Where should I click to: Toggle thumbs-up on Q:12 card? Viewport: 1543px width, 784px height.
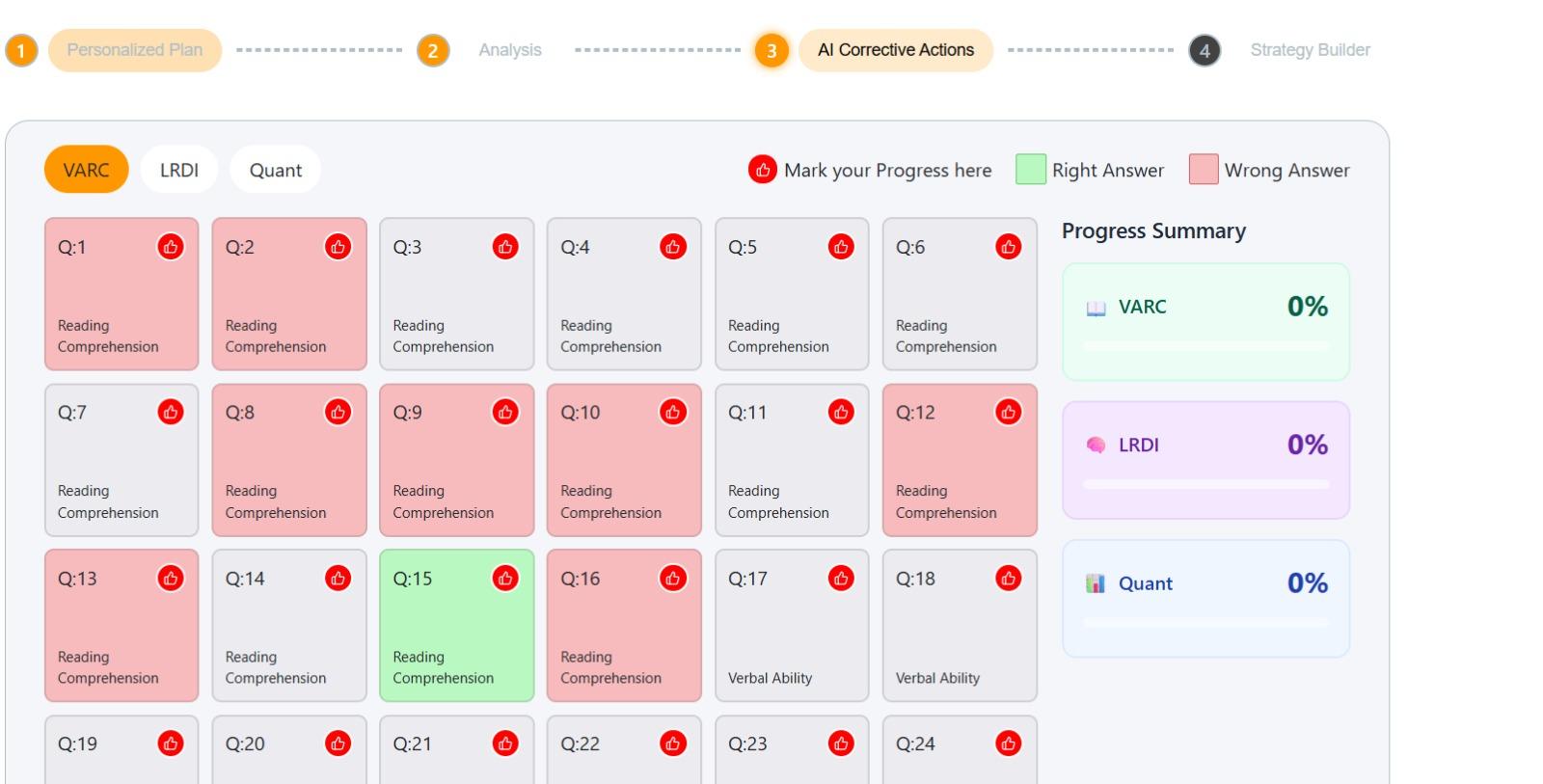pos(1008,413)
